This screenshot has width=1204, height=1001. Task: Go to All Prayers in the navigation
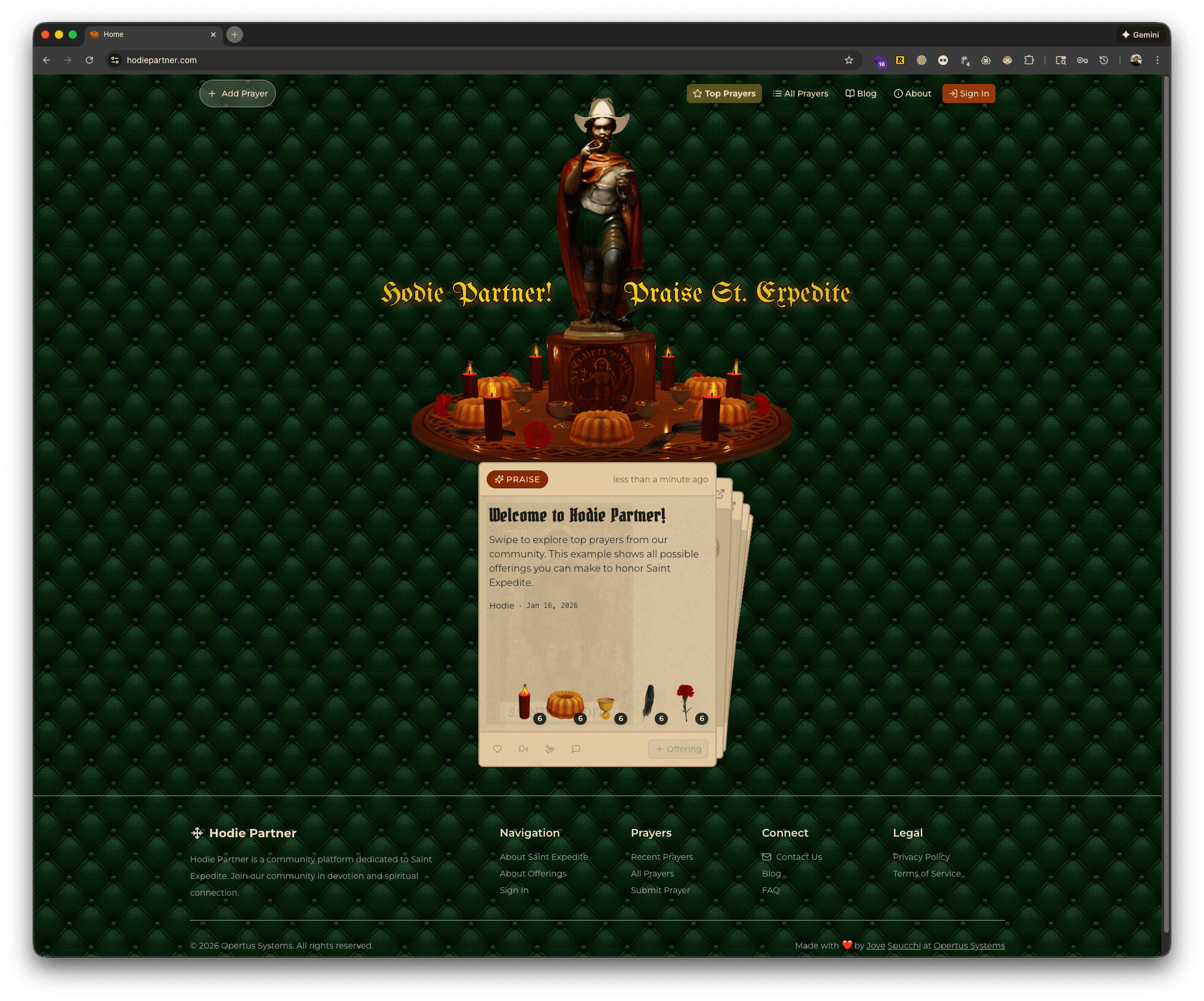coord(801,93)
